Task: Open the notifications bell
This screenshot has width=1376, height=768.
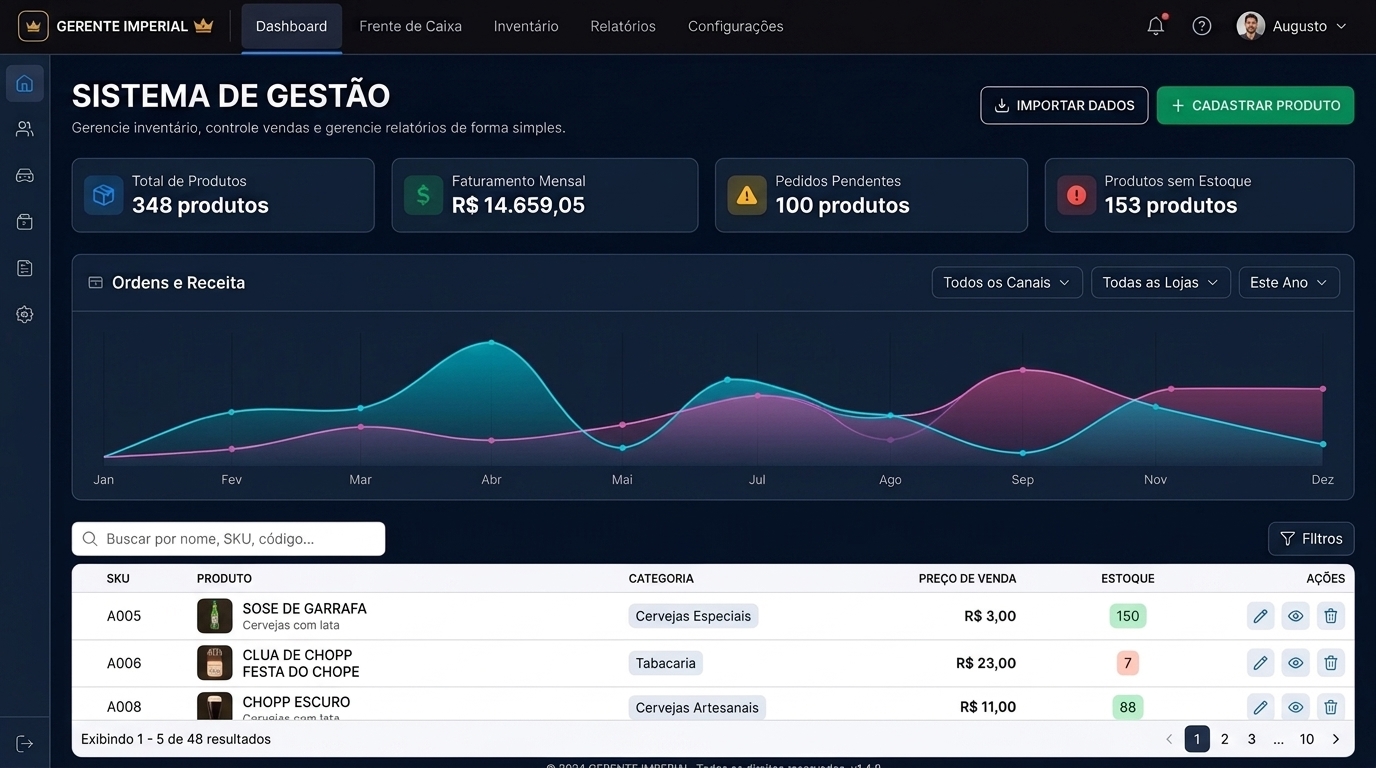Action: (x=1156, y=26)
